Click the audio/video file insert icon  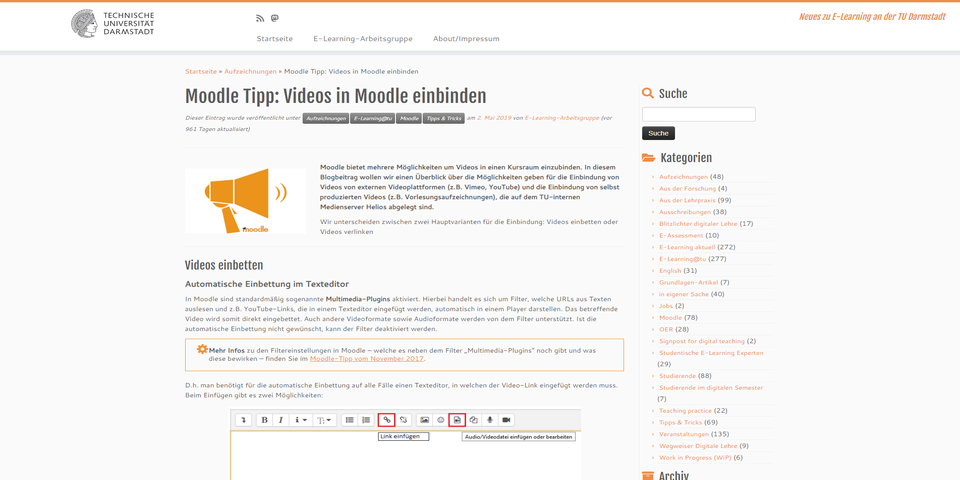click(x=457, y=420)
